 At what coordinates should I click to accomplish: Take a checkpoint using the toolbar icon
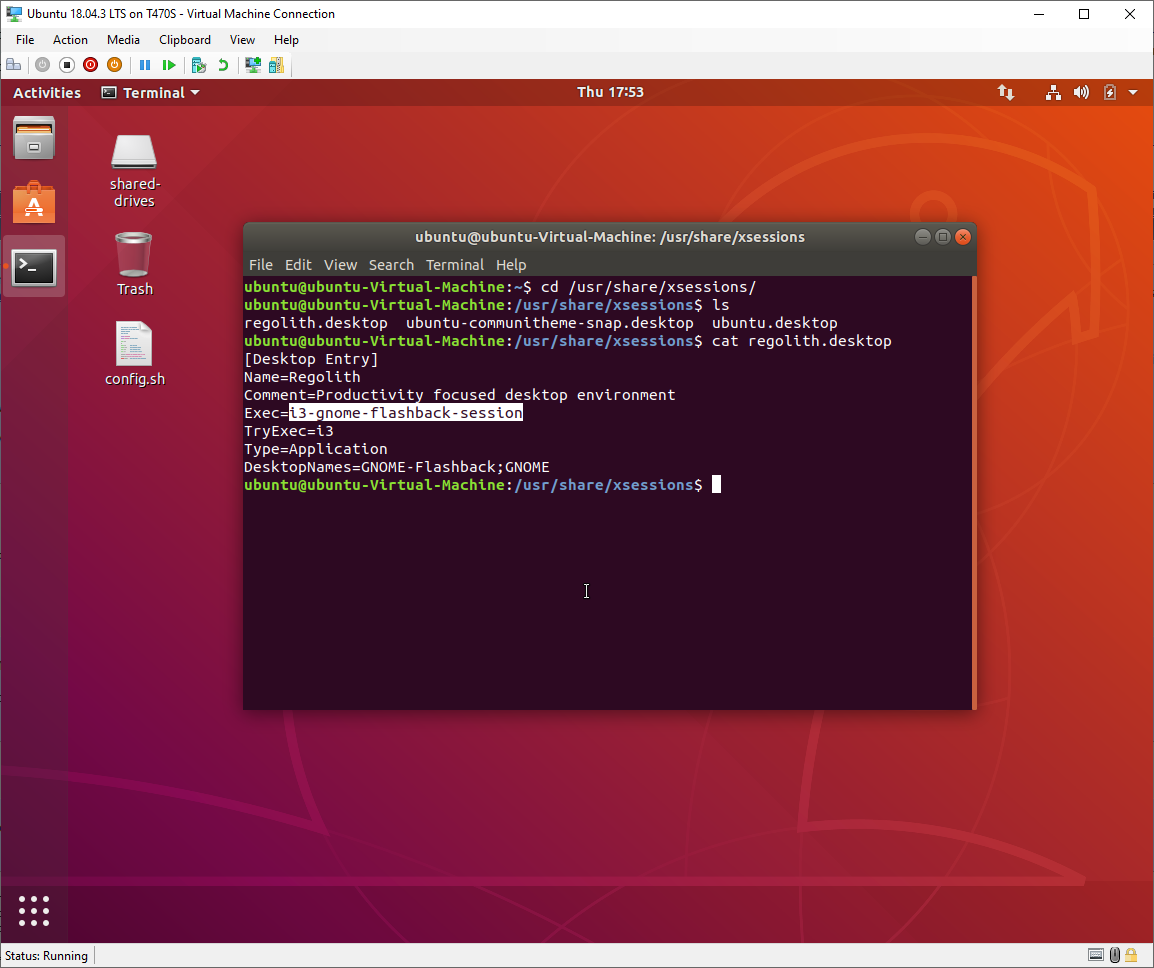pos(198,64)
